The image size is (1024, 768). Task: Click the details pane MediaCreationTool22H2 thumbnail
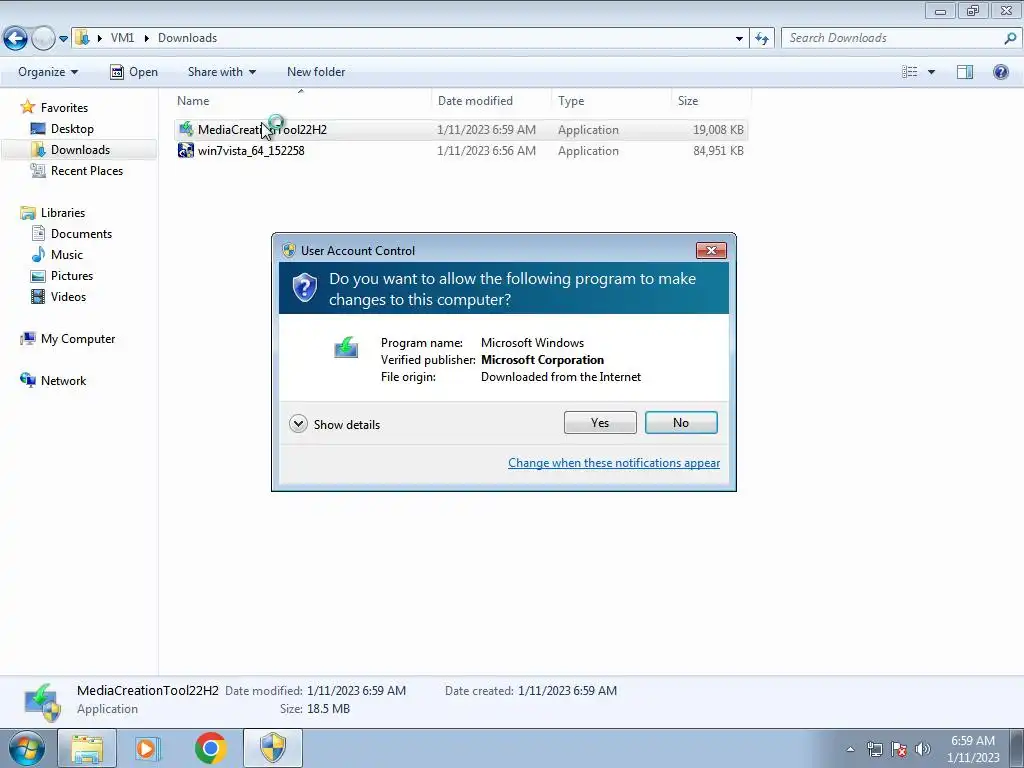pyautogui.click(x=43, y=702)
